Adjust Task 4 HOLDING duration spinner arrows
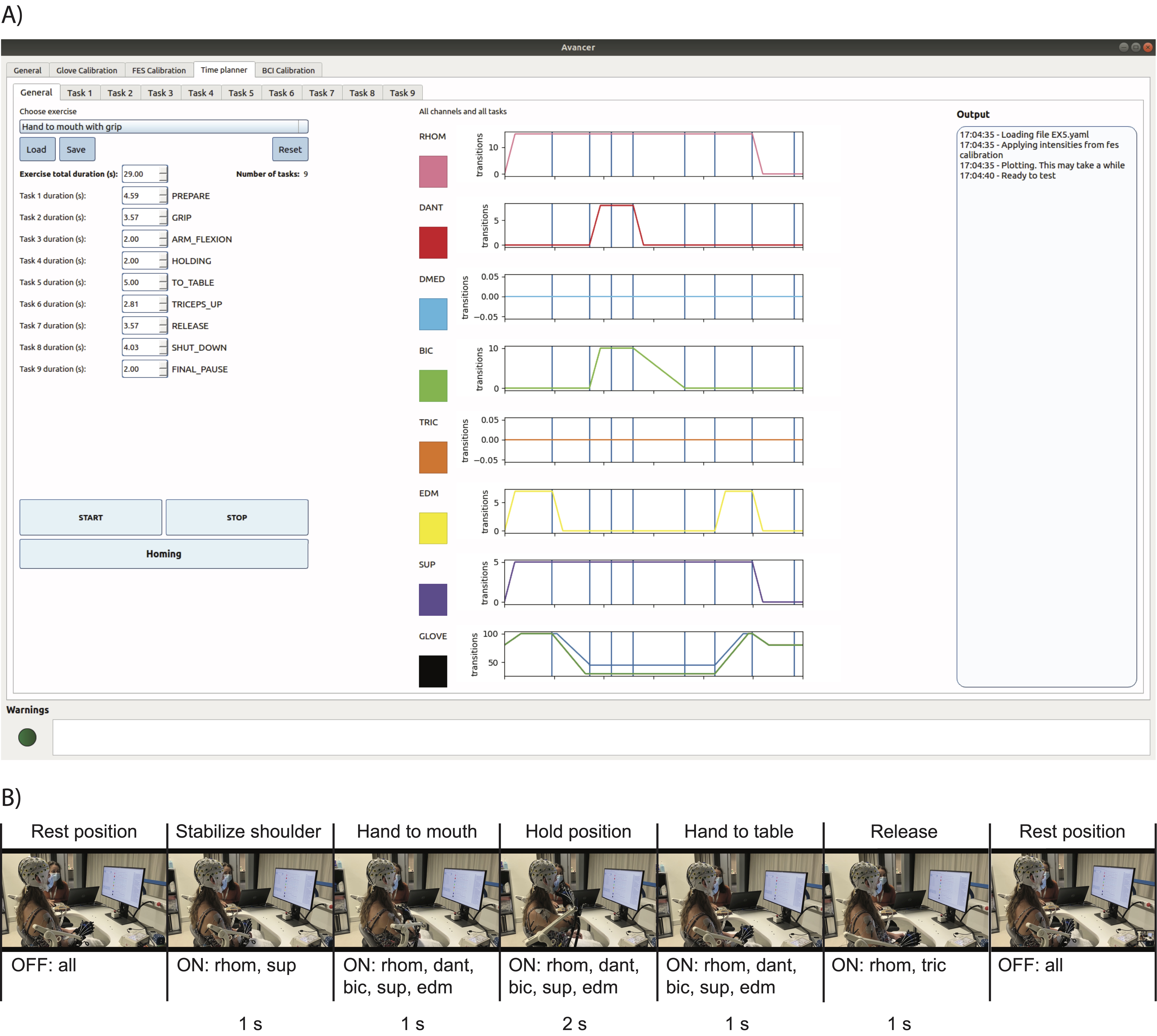Viewport: 1157px width, 1036px height. tap(163, 261)
